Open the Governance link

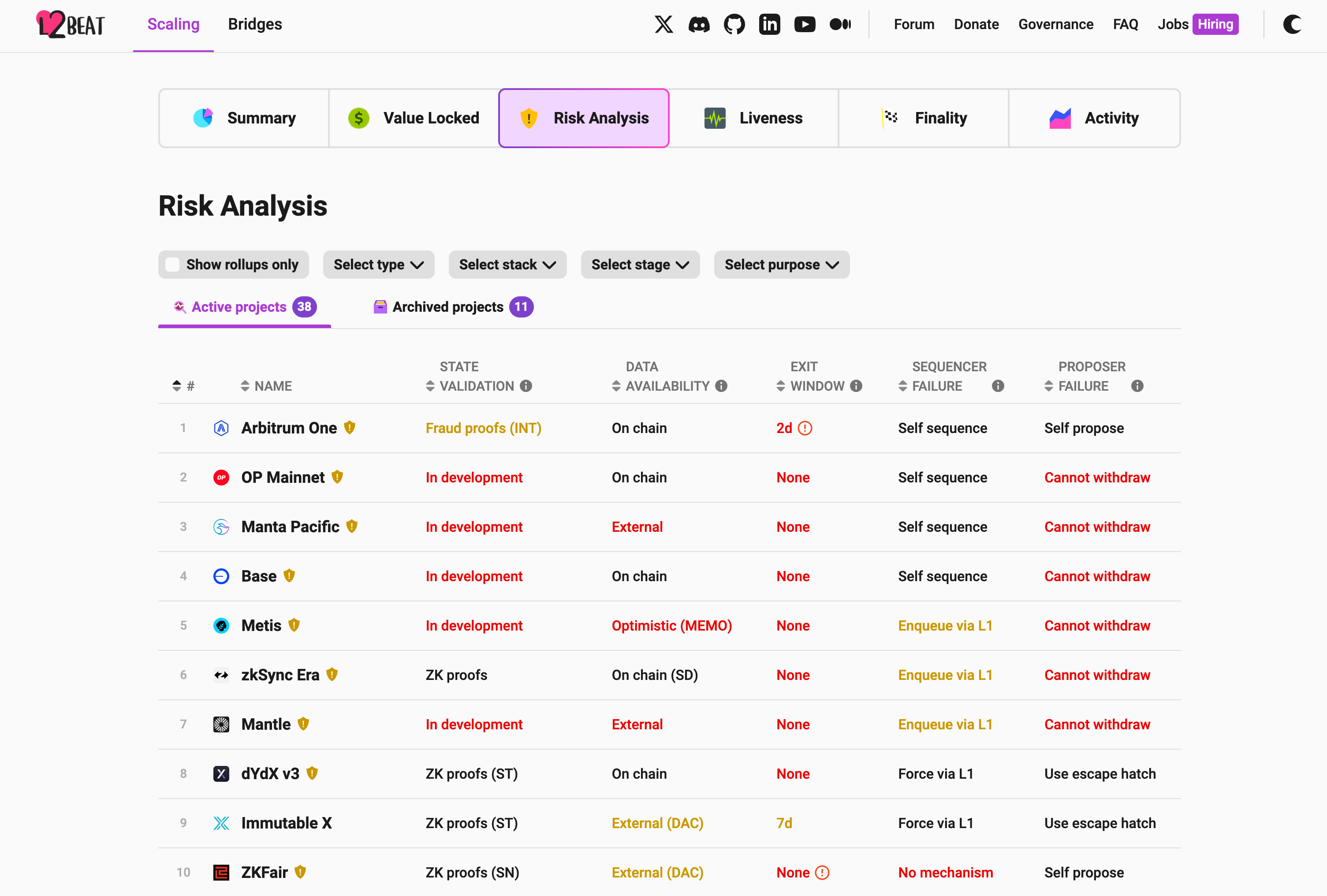(1055, 24)
